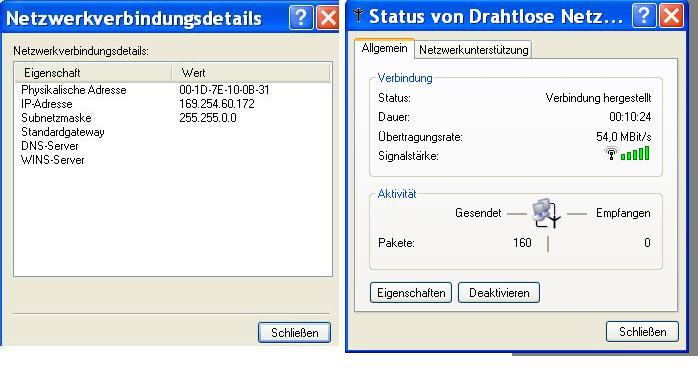Image resolution: width=698 pixels, height=384 pixels.
Task: Click the help question mark in Netzwerkverbindungsdetails
Action: click(301, 18)
